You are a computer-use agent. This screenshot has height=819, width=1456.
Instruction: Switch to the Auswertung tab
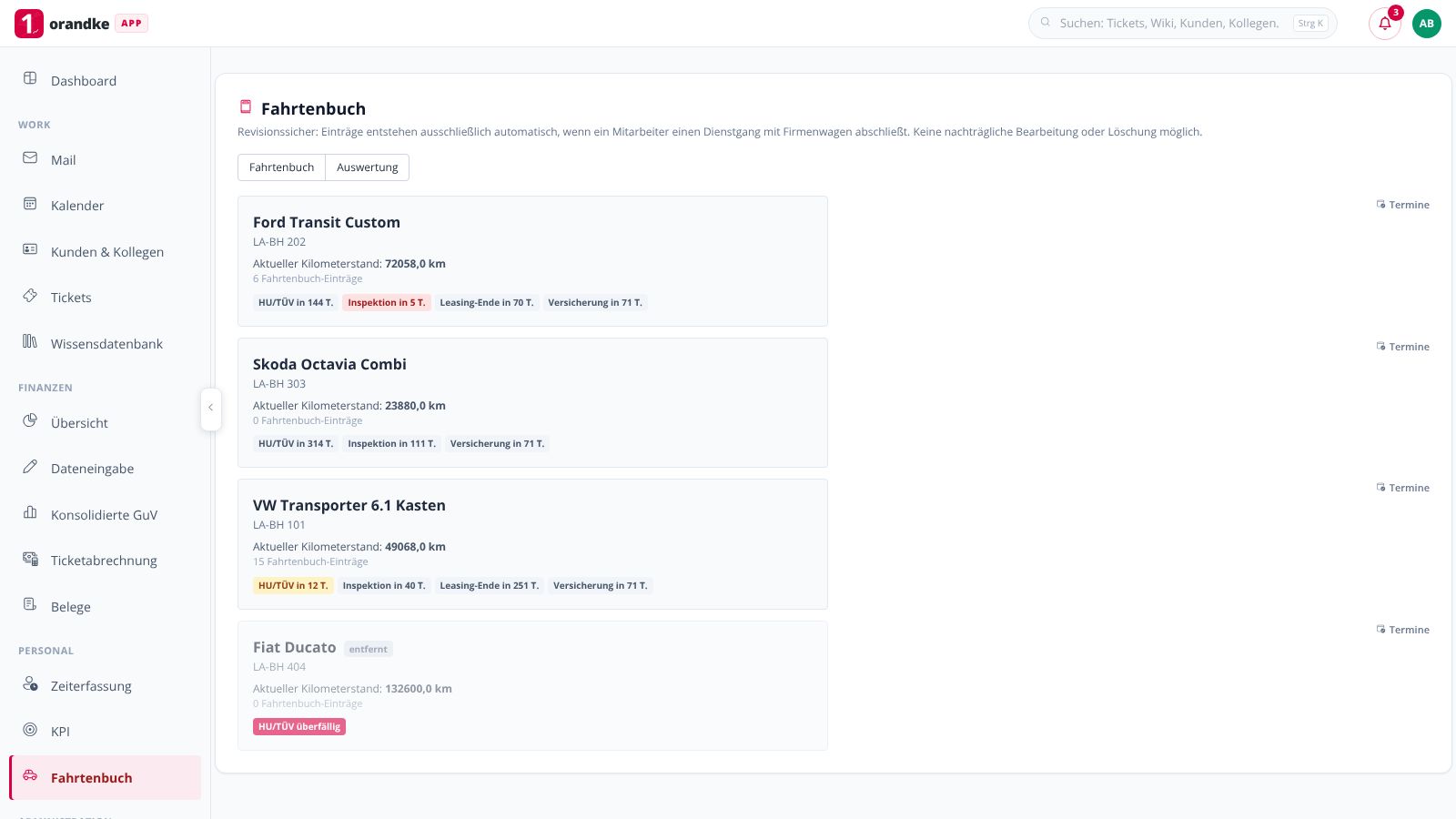pos(368,167)
